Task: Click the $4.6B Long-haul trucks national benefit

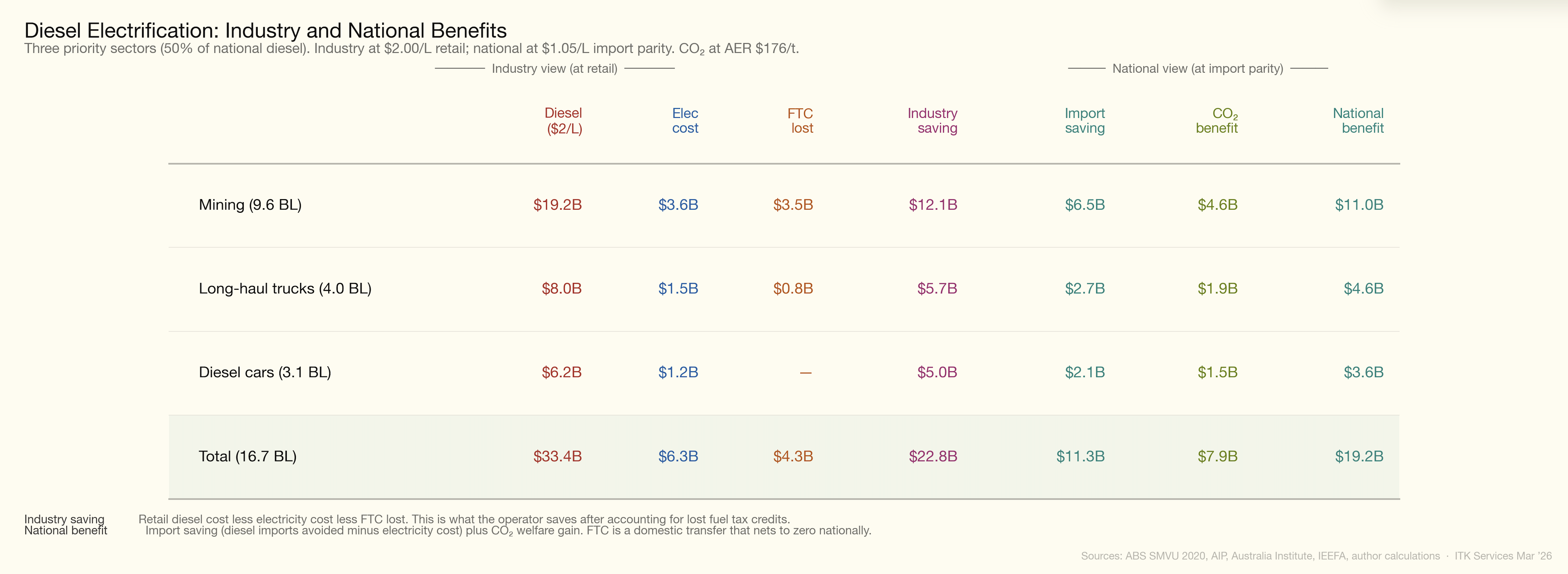Action: click(x=1363, y=289)
